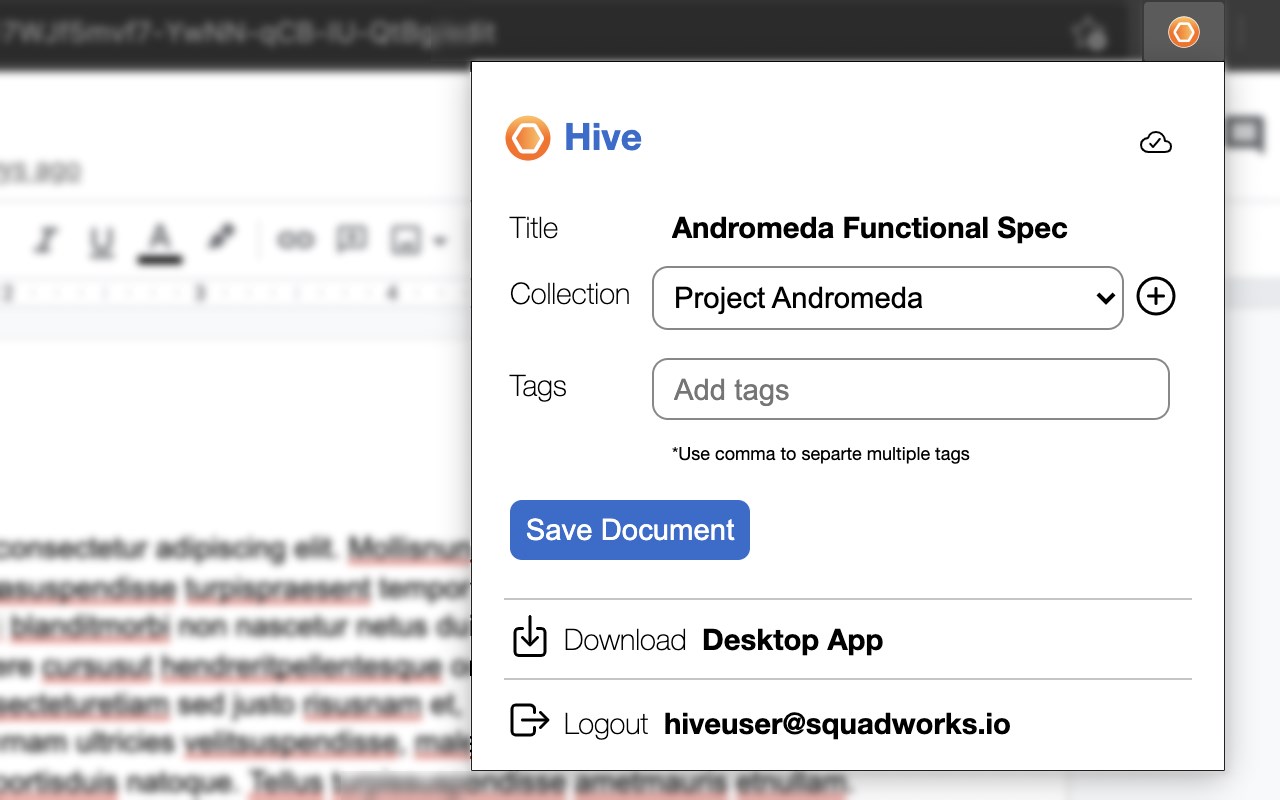
Task: Open the Desktop App download link
Action: click(x=792, y=640)
